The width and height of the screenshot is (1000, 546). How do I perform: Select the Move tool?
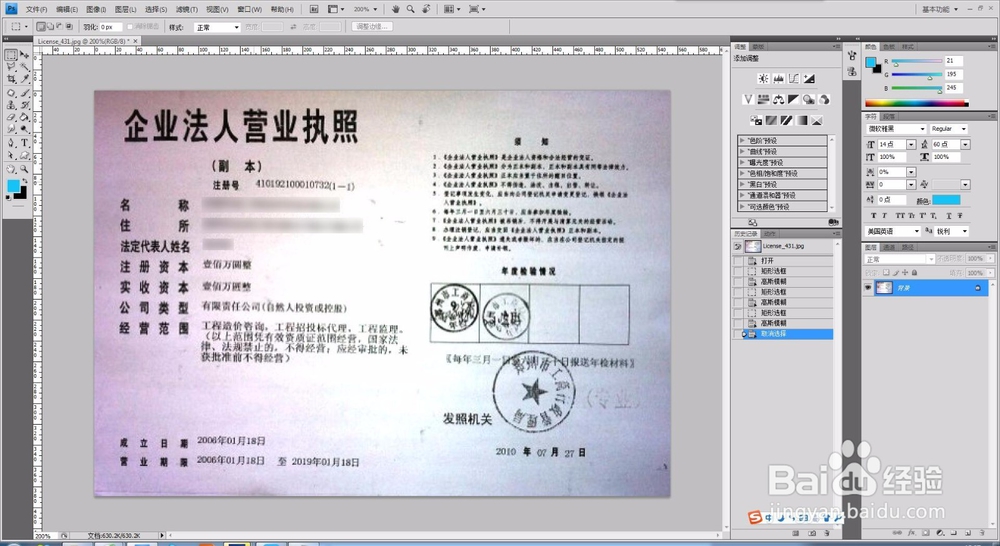(x=24, y=55)
